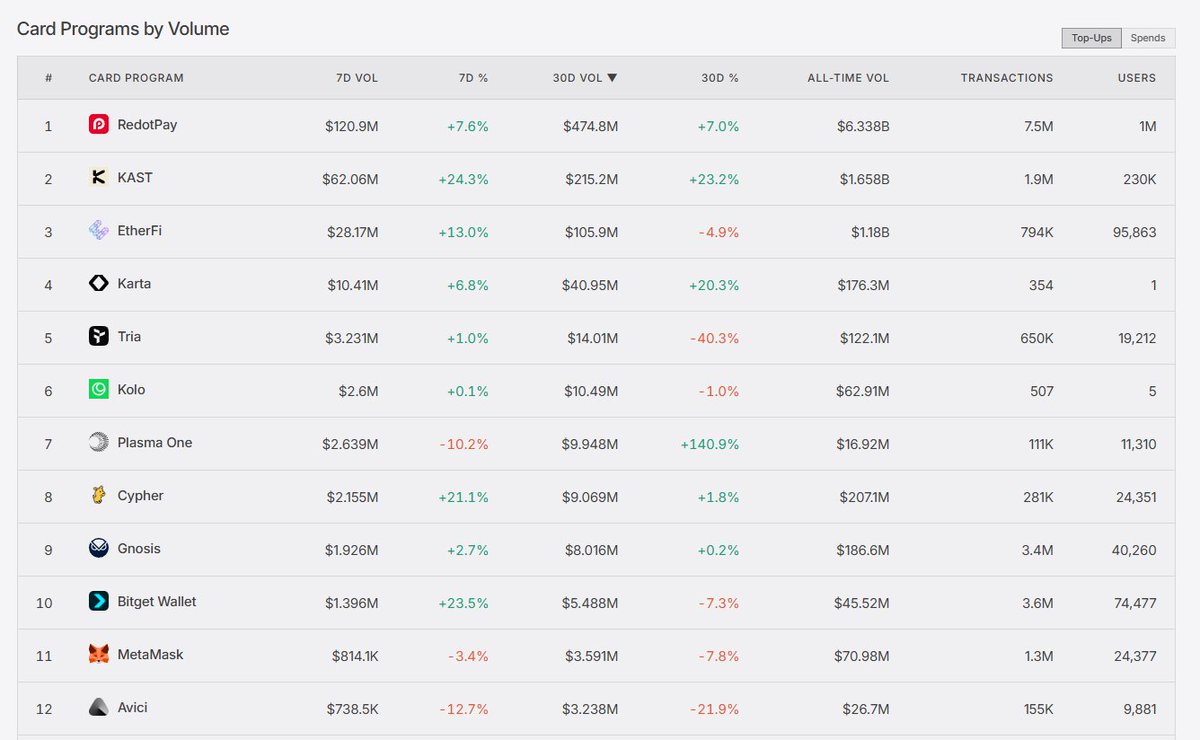Click the Karta logo icon
Image resolution: width=1200 pixels, height=740 pixels.
click(x=98, y=284)
